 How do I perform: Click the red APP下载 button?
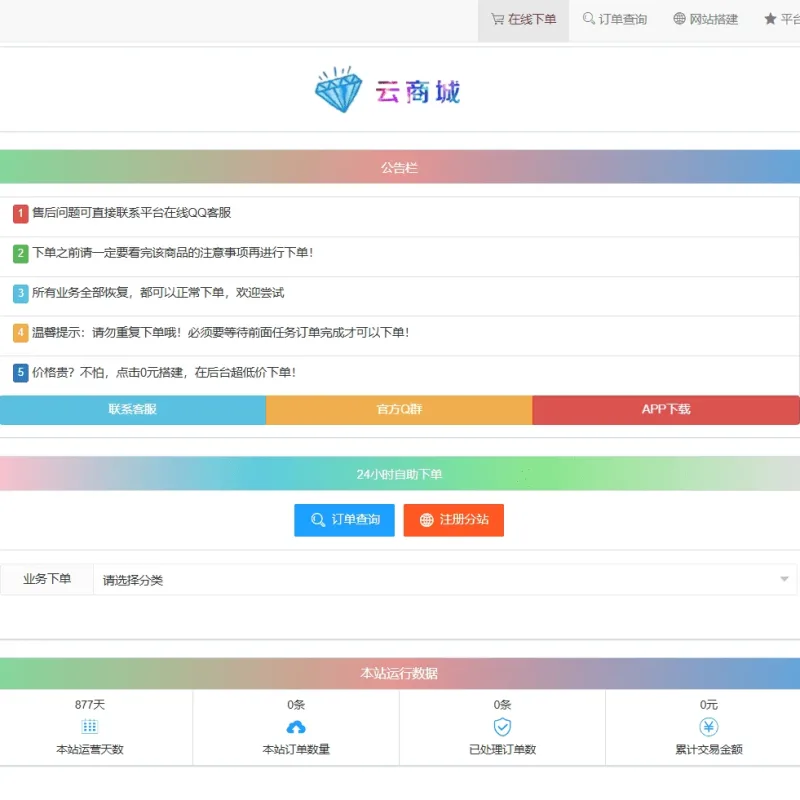666,410
